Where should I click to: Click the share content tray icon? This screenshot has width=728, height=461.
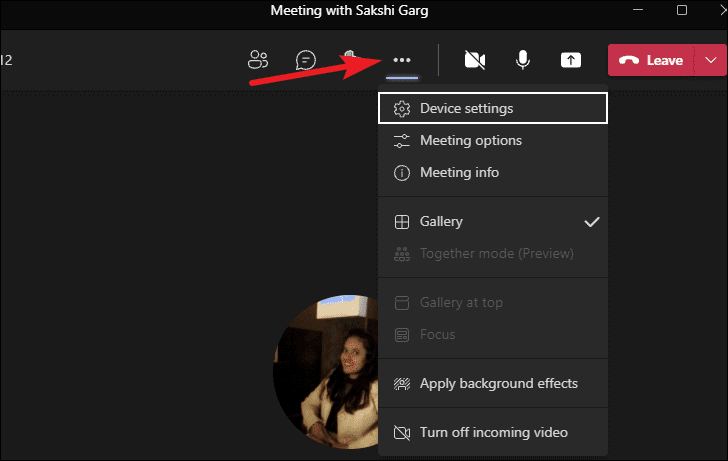point(571,60)
